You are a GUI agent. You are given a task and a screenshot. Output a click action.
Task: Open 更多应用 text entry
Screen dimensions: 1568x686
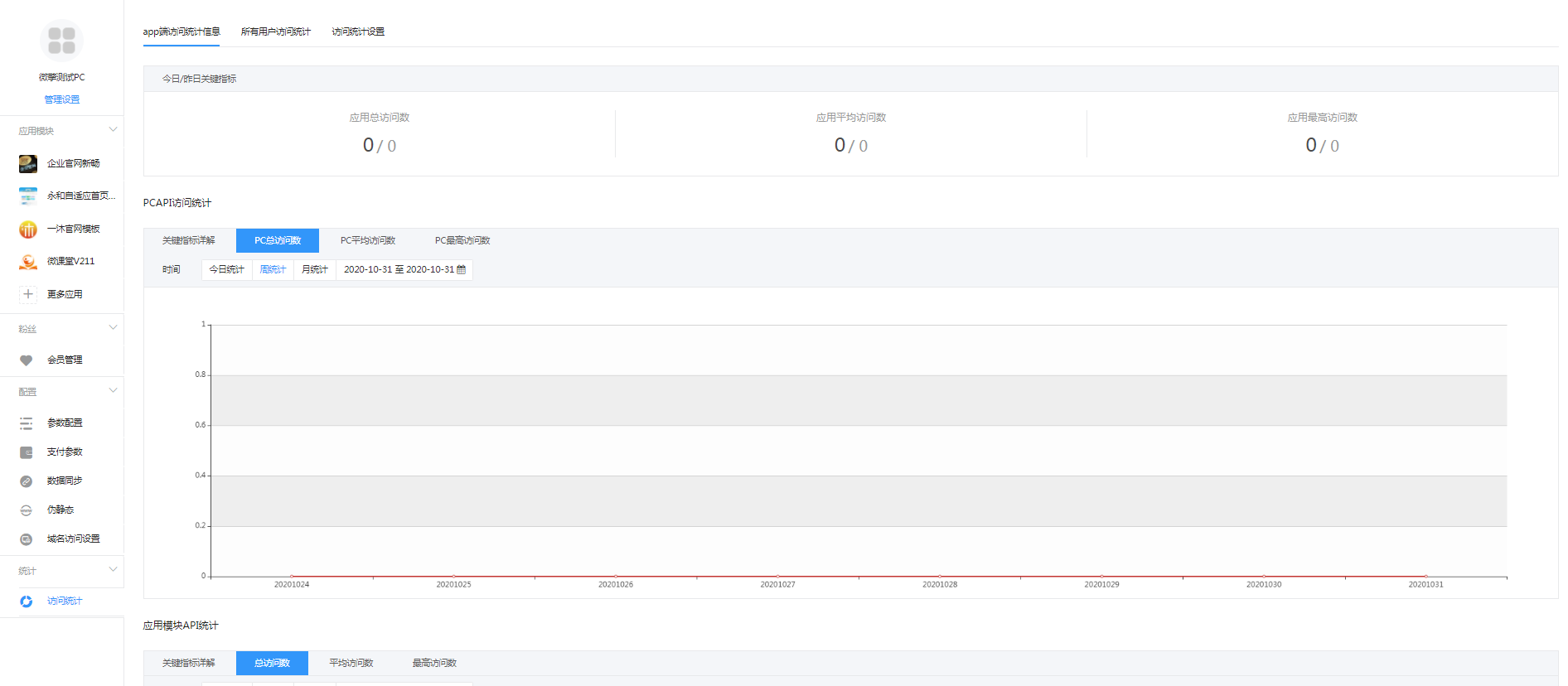(x=65, y=294)
